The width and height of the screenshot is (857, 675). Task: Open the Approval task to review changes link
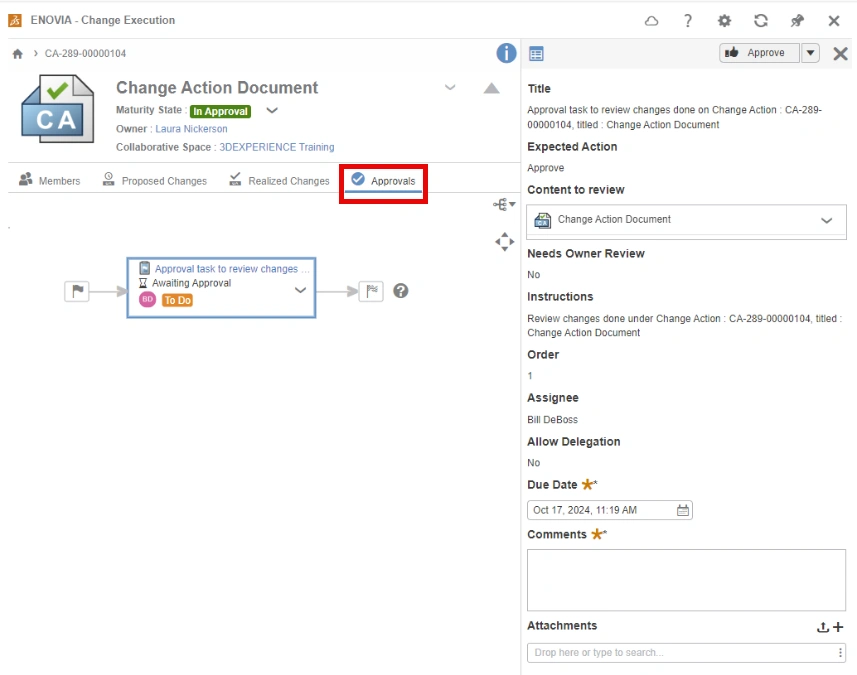click(232, 269)
